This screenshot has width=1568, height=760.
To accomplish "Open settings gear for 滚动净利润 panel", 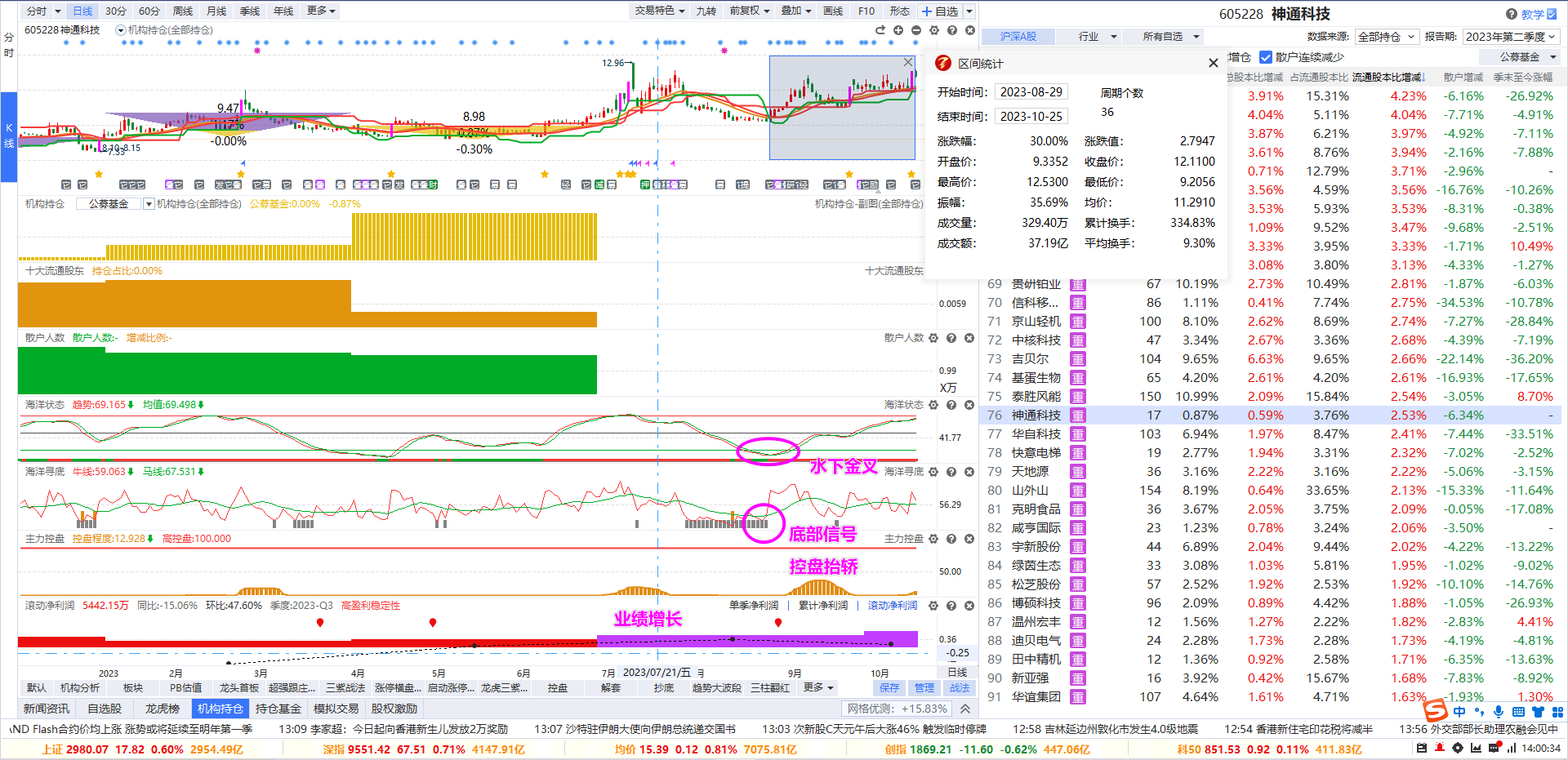I will click(x=933, y=606).
